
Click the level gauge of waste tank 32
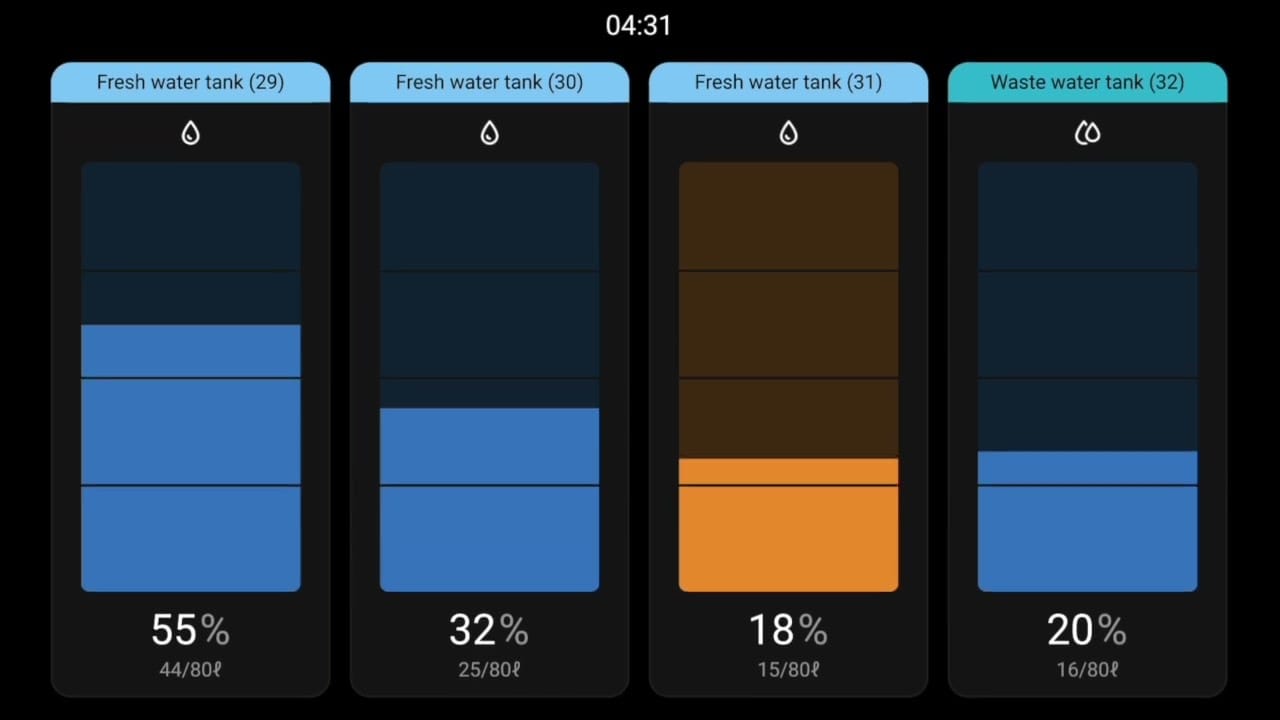click(x=1087, y=377)
